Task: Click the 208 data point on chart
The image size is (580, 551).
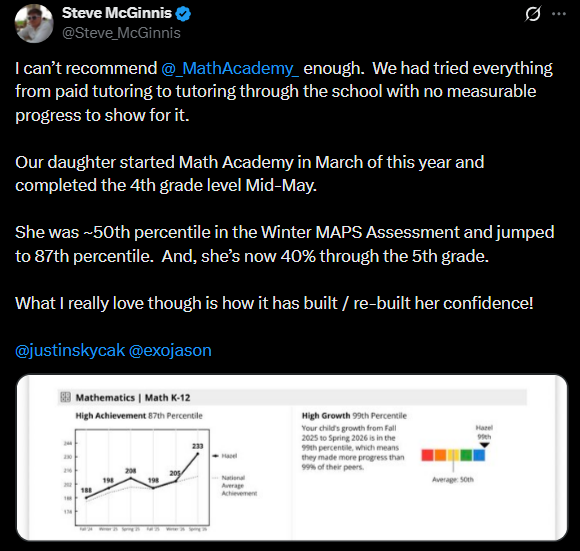Action: [131, 478]
